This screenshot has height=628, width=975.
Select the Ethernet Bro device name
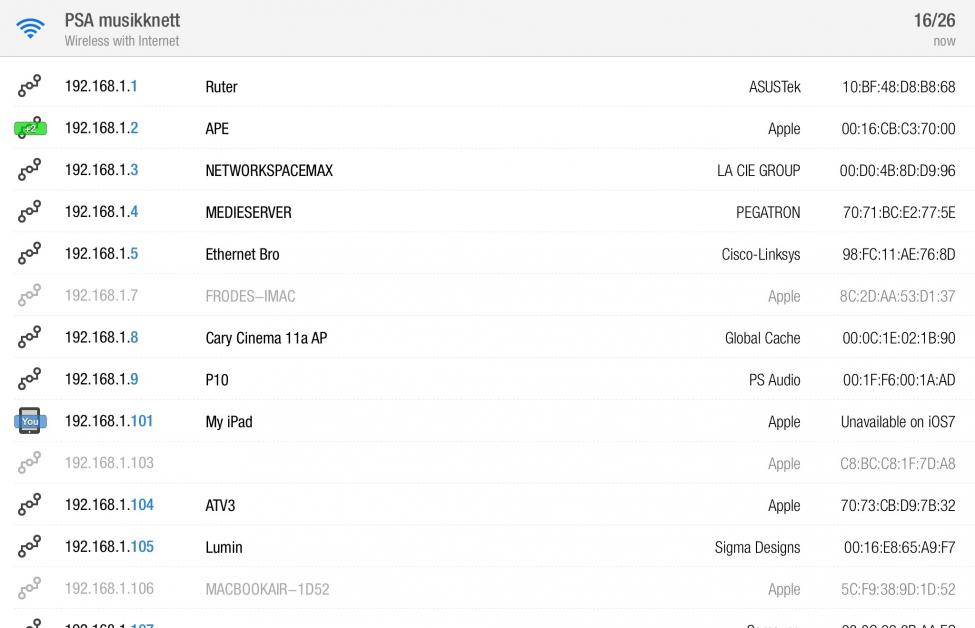(242, 255)
